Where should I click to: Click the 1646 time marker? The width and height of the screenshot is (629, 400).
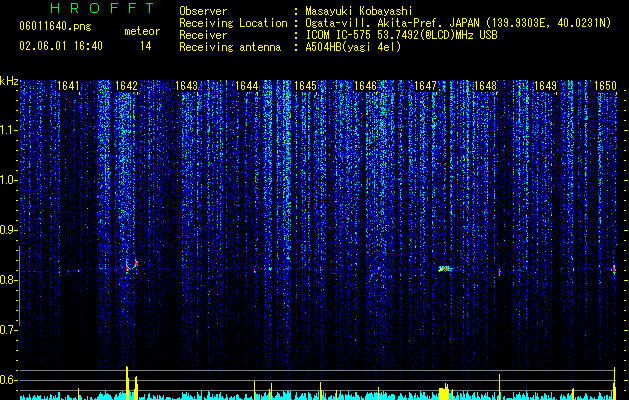(366, 86)
